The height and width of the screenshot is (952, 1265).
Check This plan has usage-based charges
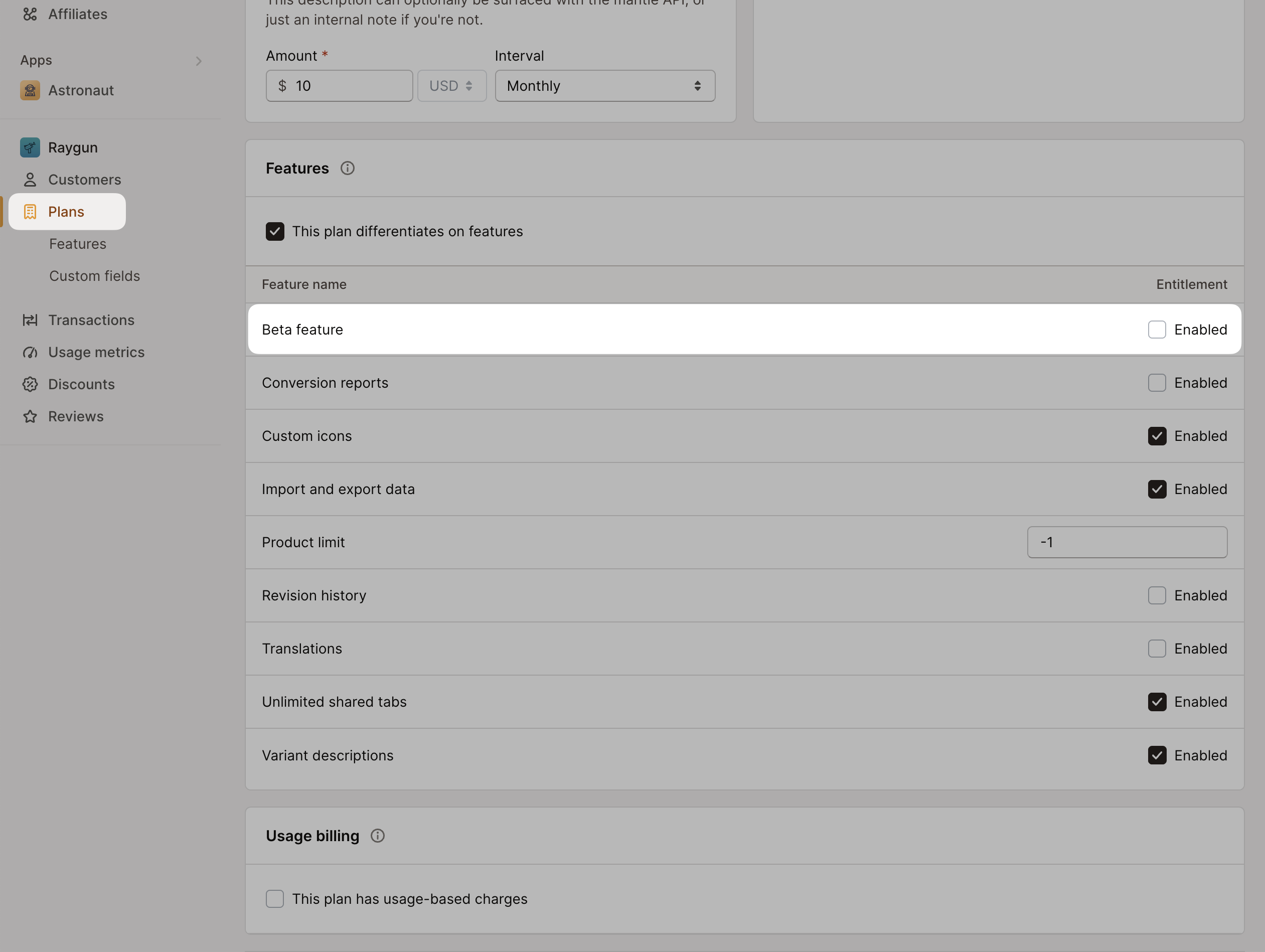click(274, 899)
